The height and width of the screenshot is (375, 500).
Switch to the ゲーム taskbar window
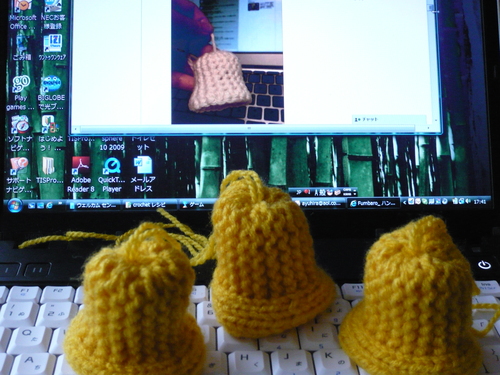click(194, 204)
